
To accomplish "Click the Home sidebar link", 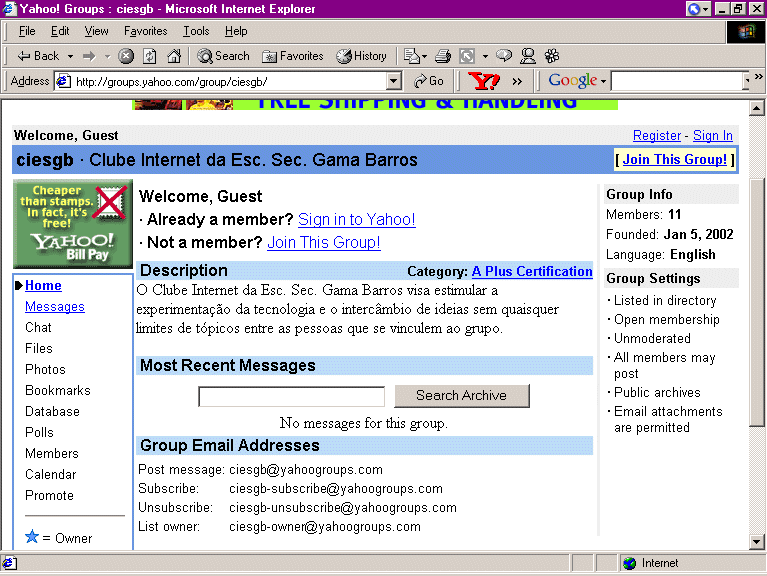I will [44, 286].
